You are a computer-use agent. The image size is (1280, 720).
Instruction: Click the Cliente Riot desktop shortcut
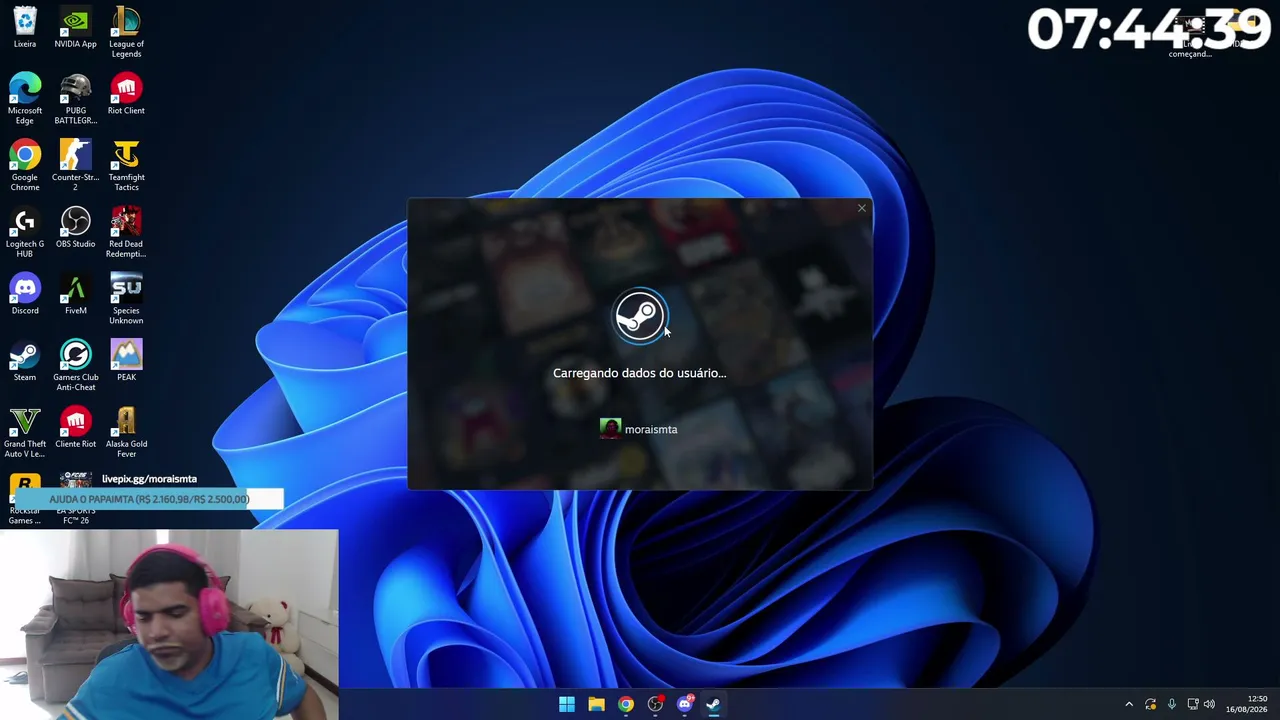tap(75, 427)
